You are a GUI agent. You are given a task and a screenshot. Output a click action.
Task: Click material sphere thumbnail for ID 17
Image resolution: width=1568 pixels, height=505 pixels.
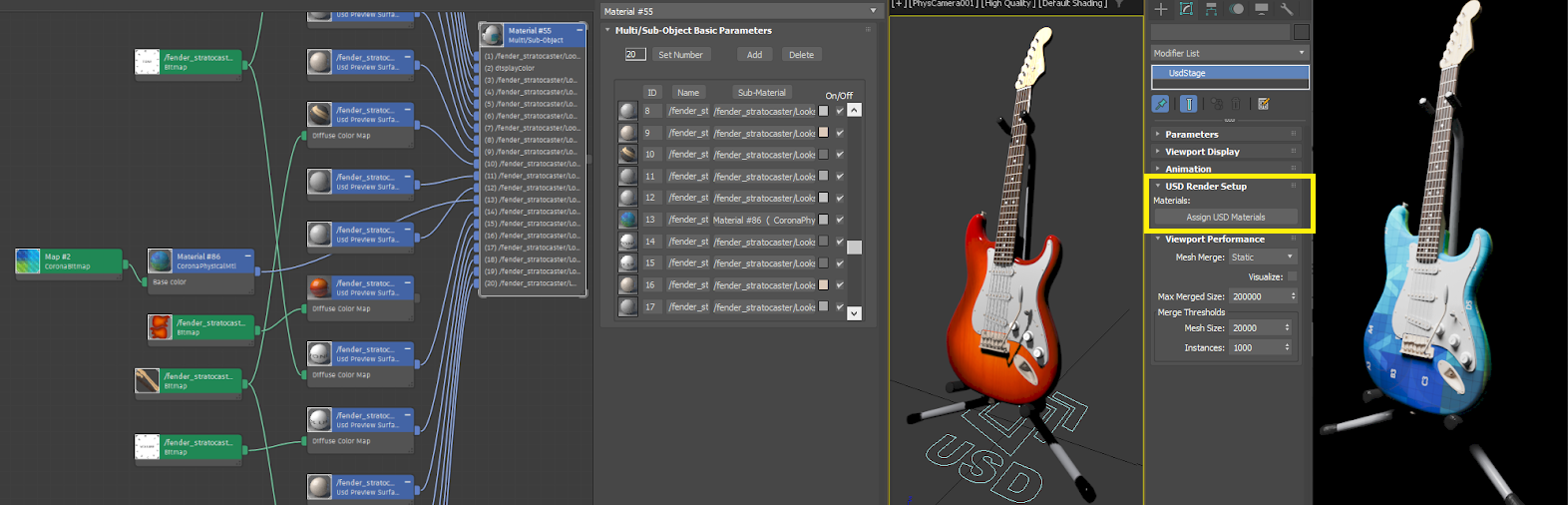(627, 306)
